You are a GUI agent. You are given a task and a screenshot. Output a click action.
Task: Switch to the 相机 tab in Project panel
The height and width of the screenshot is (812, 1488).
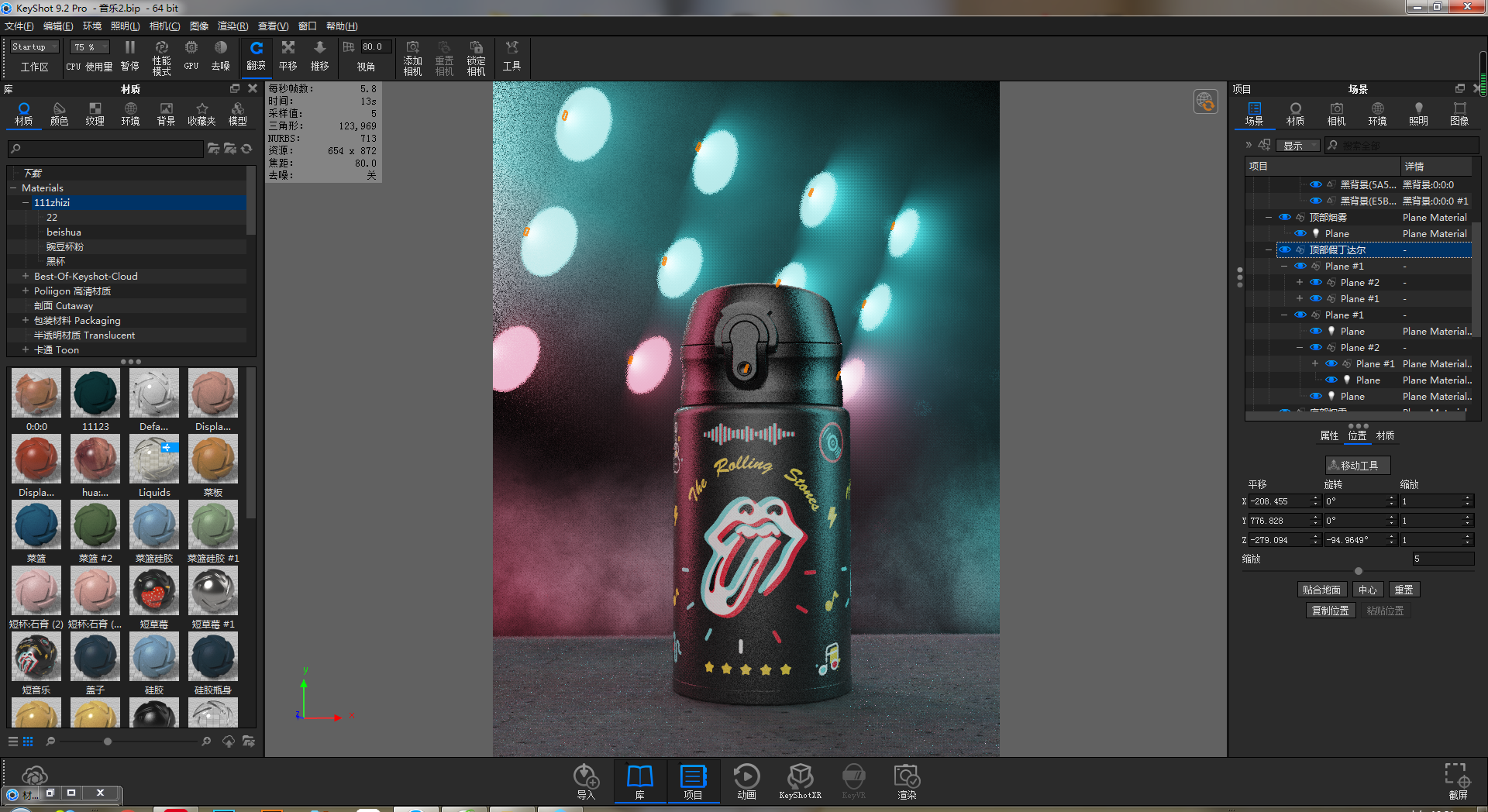[1335, 113]
